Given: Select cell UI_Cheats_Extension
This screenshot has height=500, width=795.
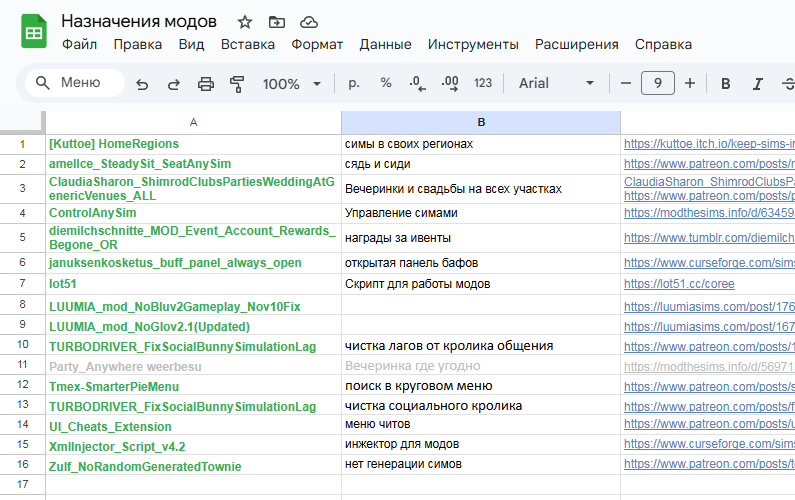Looking at the screenshot, I should coord(193,424).
